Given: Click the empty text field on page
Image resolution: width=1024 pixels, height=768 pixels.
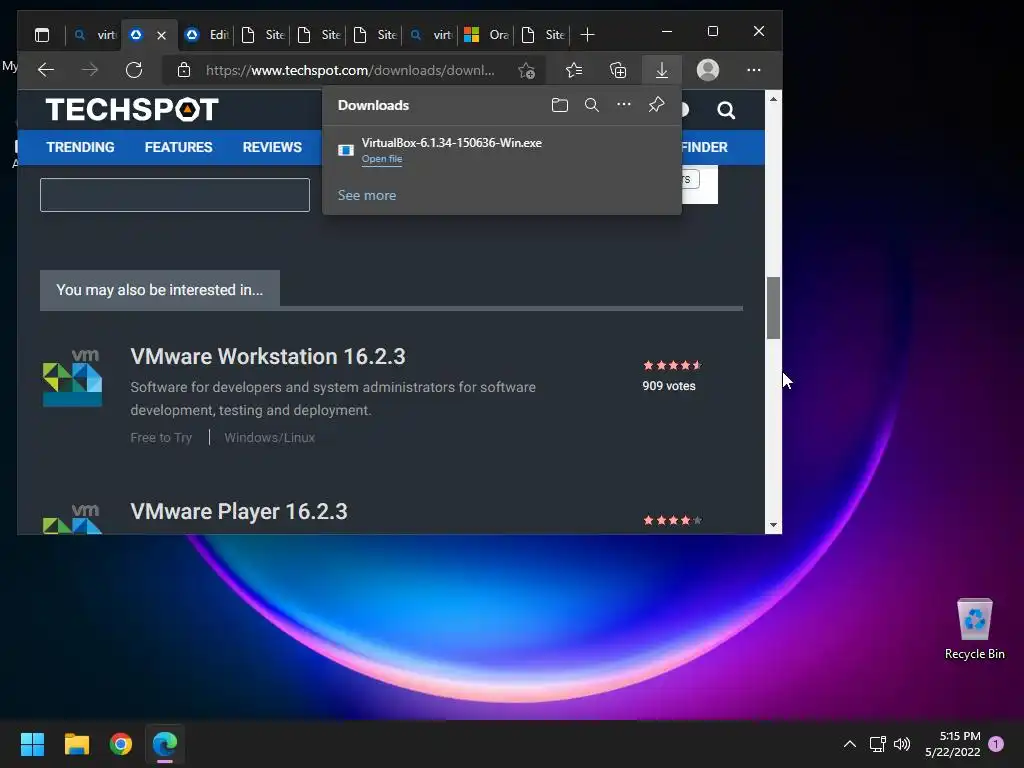Looking at the screenshot, I should [175, 195].
